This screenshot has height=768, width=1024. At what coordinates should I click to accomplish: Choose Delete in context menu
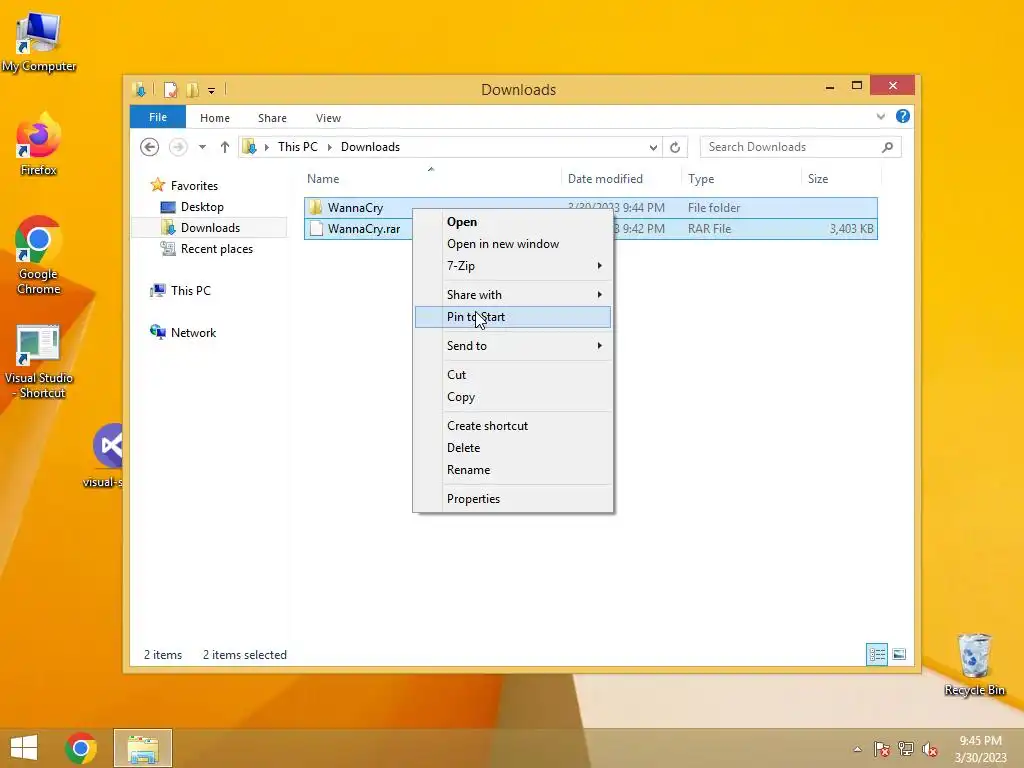click(513, 447)
